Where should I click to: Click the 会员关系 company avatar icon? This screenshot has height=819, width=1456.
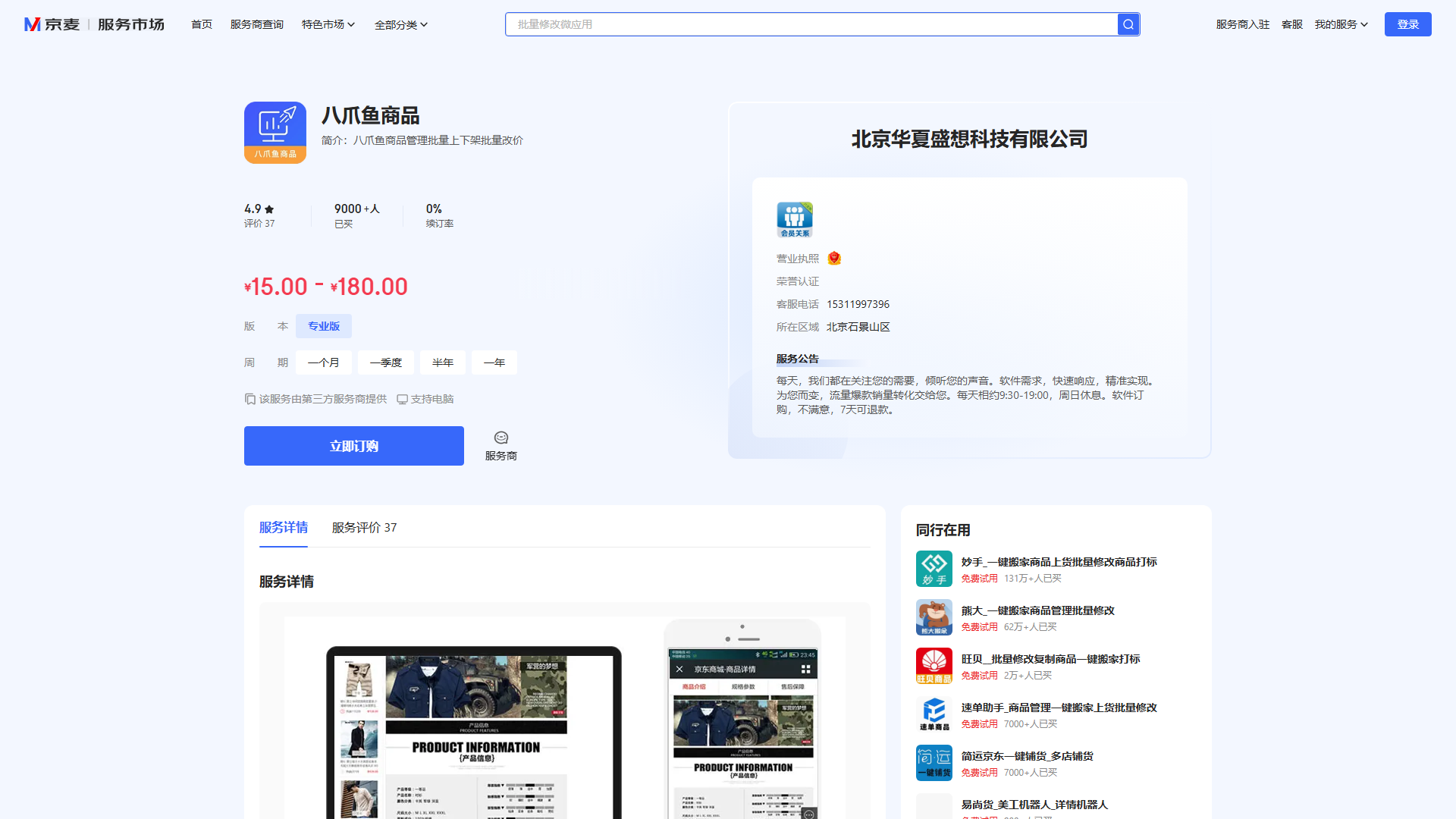(795, 220)
